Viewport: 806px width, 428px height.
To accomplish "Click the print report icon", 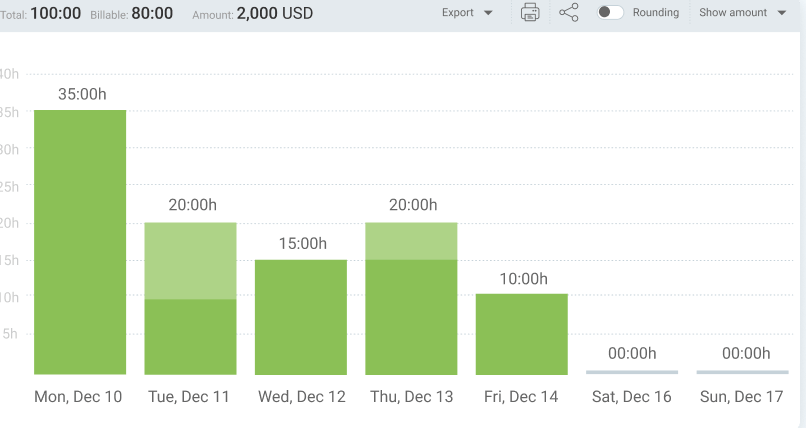I will click(x=531, y=13).
